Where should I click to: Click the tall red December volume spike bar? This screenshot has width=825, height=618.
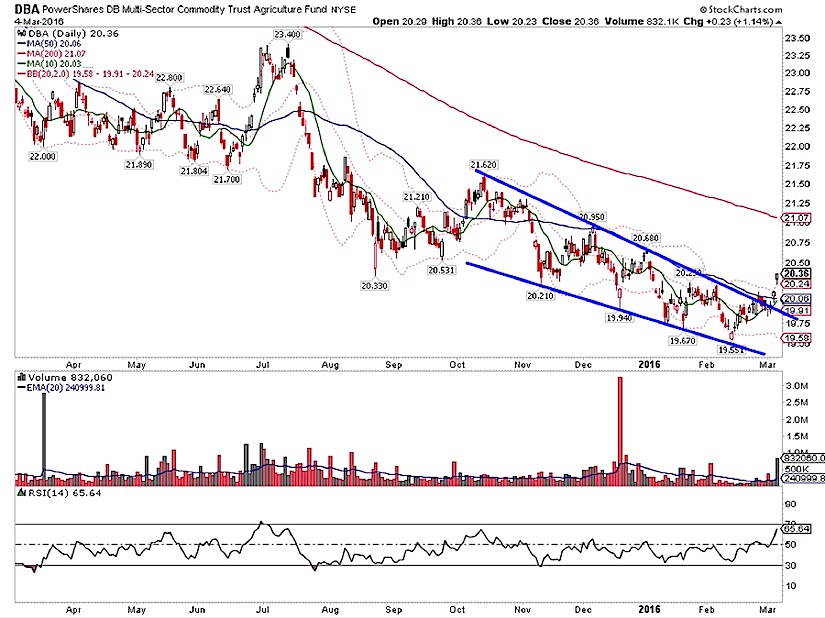(620, 431)
